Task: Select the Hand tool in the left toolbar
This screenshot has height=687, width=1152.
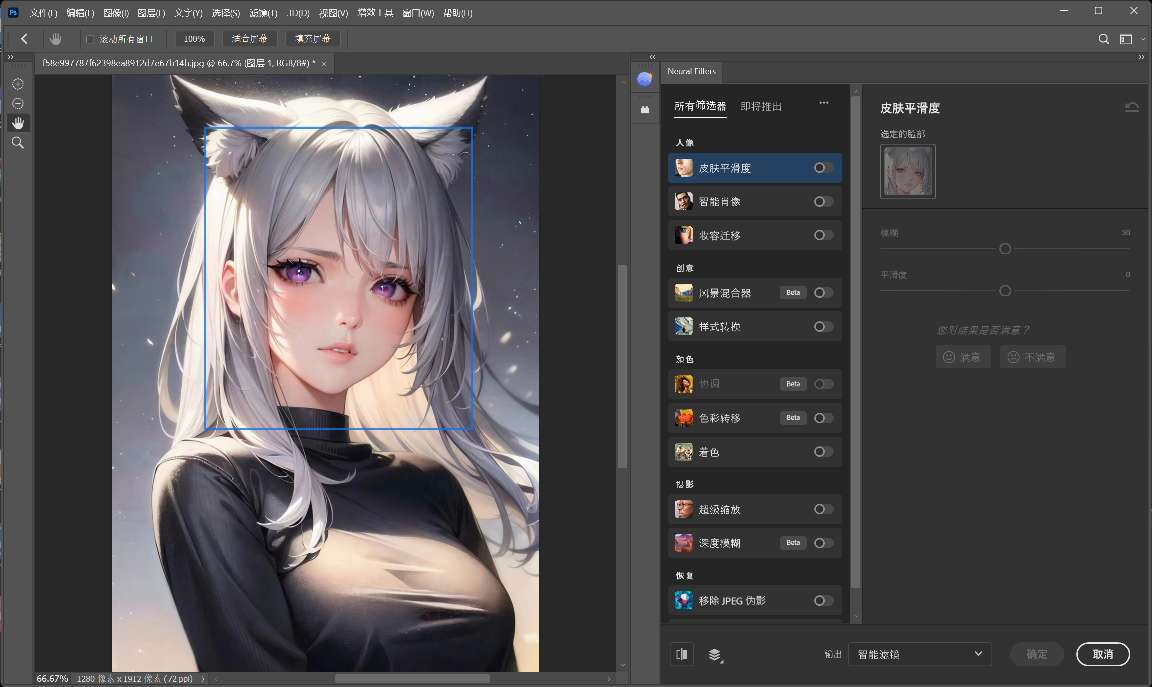Action: coord(17,122)
